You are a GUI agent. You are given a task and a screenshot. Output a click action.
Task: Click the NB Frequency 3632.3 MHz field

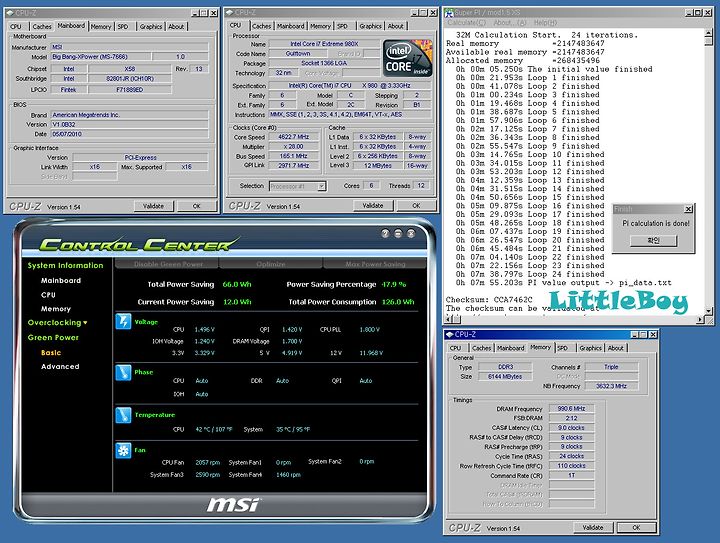pos(611,386)
